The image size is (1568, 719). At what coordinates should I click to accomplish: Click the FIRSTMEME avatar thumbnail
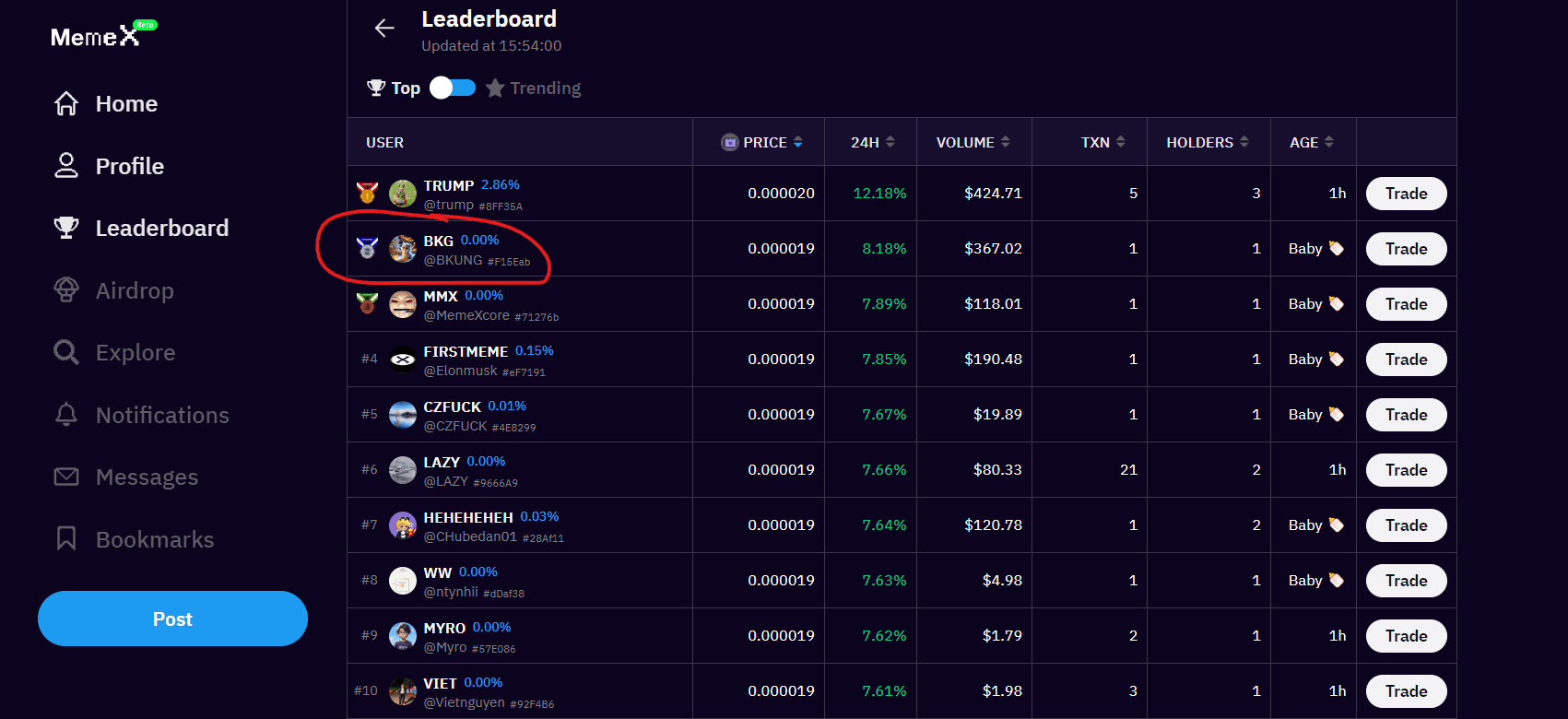(403, 359)
